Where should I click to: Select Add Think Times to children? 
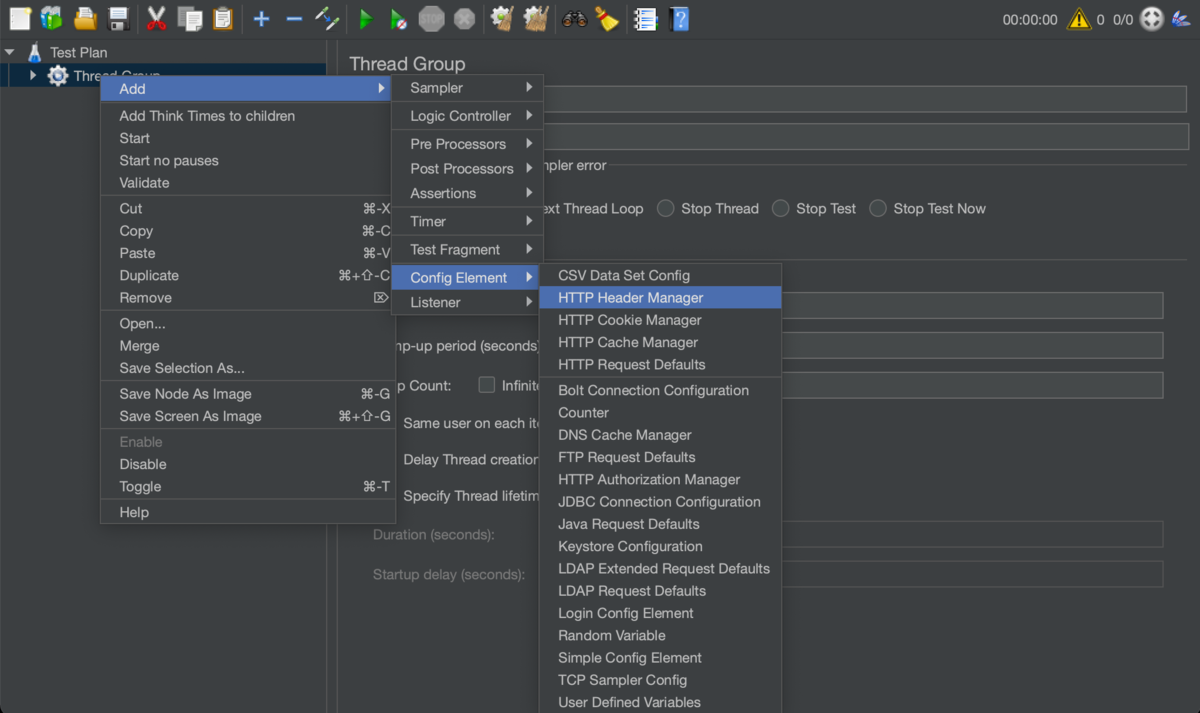coord(247,116)
